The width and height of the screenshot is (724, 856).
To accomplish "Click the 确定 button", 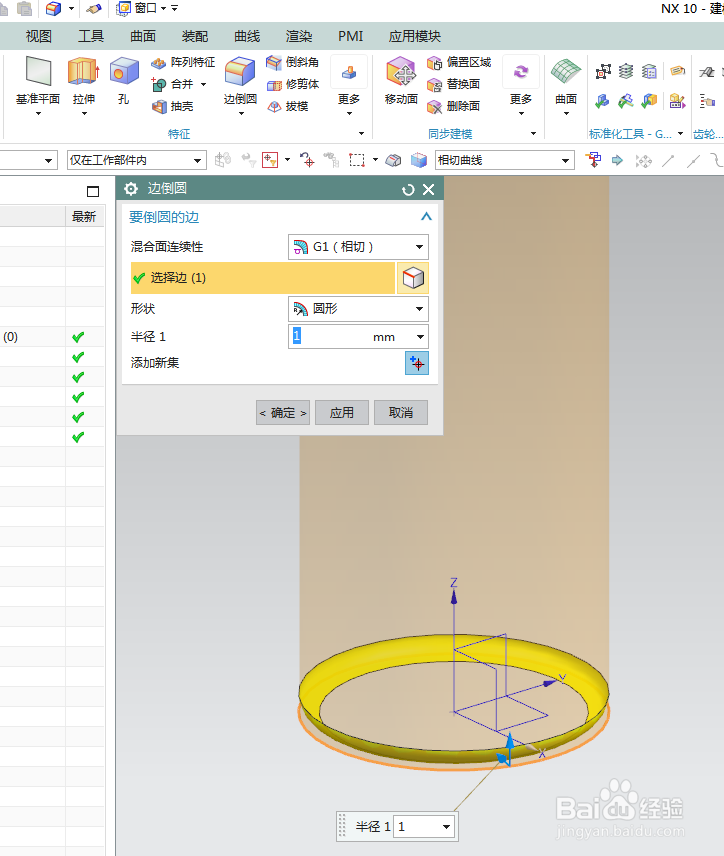I will tap(283, 413).
